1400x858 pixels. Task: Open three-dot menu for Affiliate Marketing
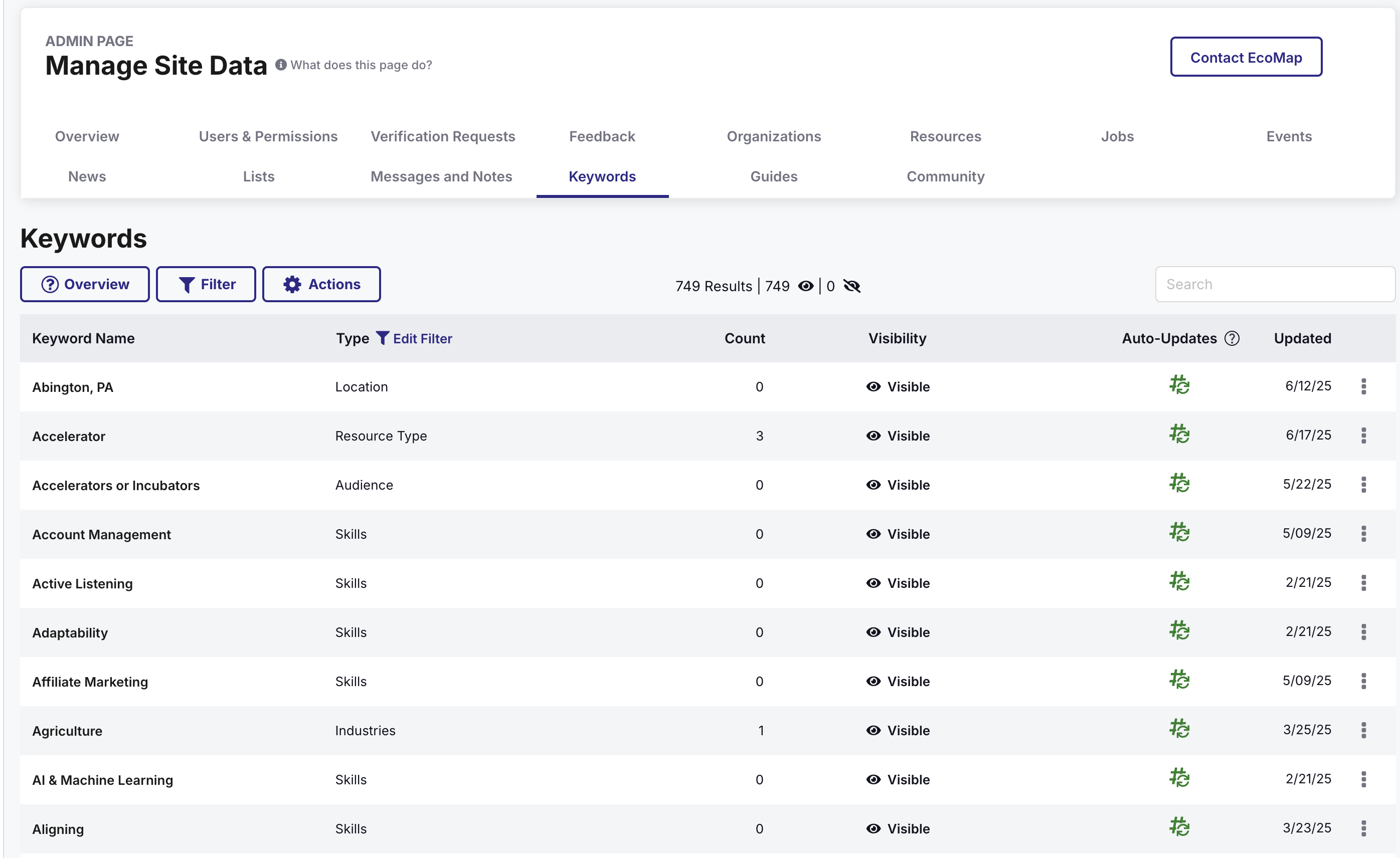pyautogui.click(x=1363, y=682)
